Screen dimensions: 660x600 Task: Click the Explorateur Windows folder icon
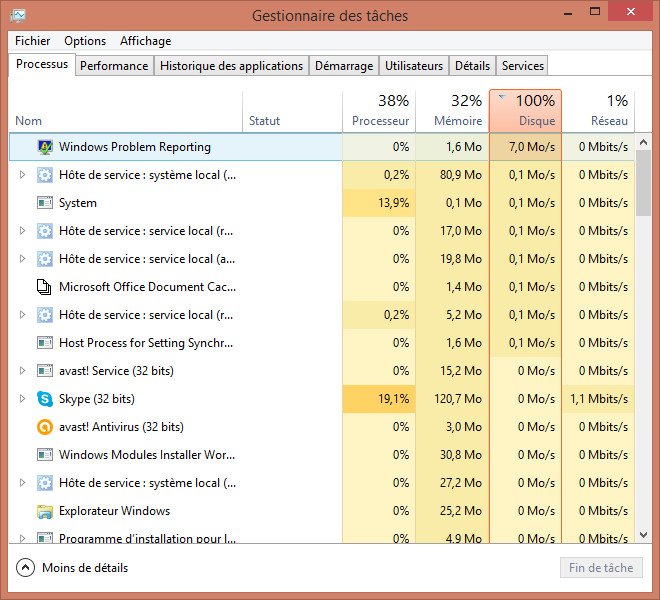[45, 511]
